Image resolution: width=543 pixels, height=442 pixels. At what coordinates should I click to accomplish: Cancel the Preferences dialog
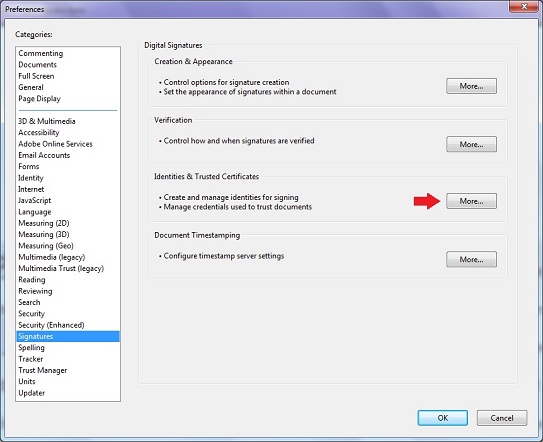502,418
